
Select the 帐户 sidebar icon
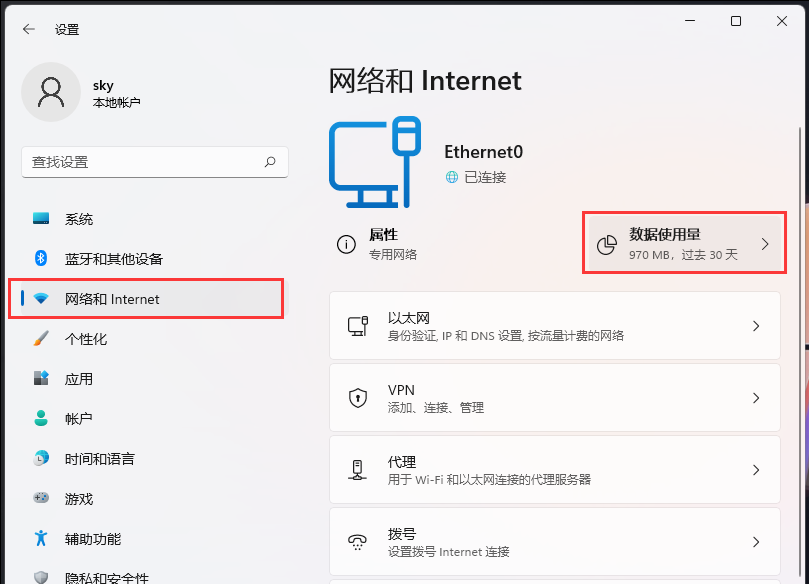click(x=41, y=418)
